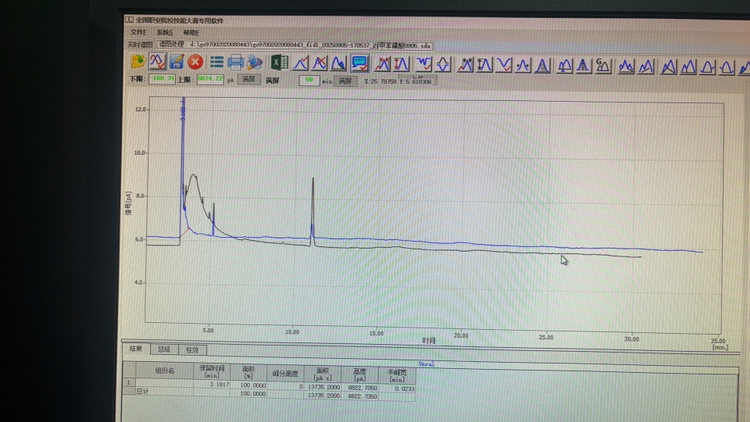Open the 文件 menu
This screenshot has width=750, height=422.
pos(137,32)
